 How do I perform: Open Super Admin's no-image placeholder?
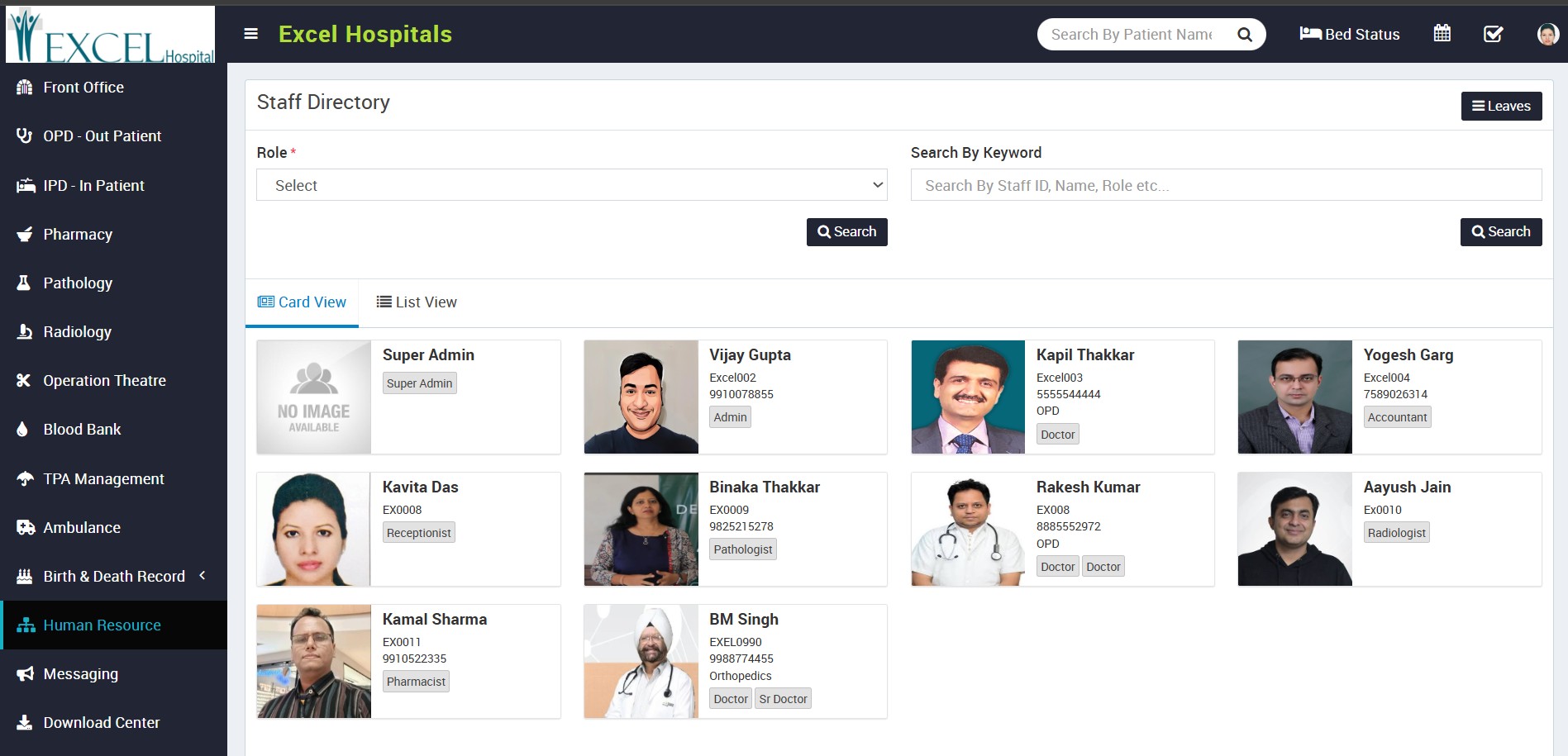314,397
